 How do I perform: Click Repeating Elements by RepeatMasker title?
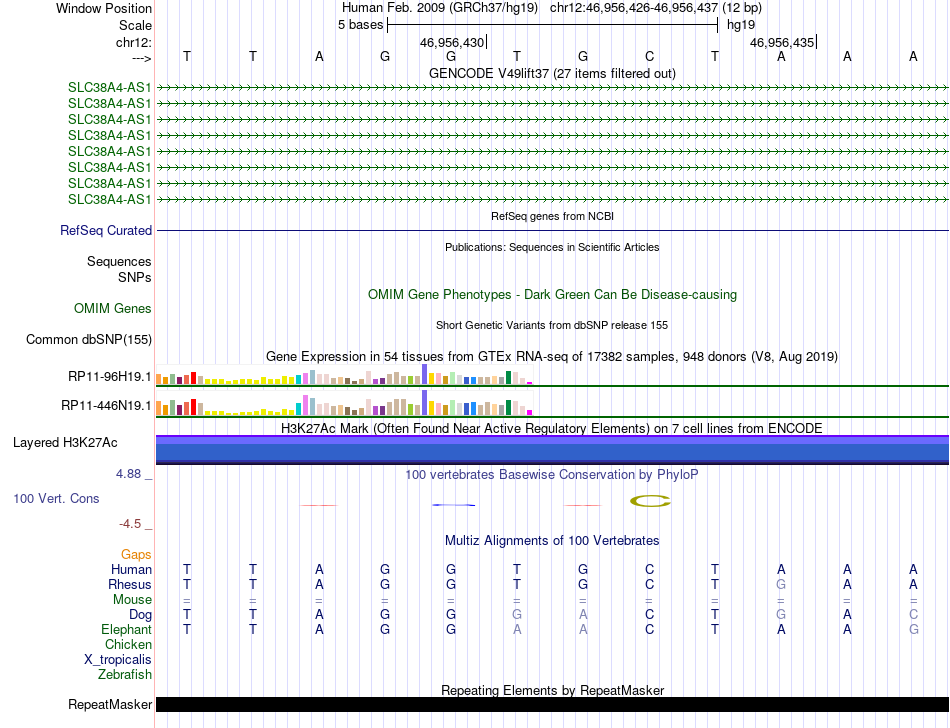pos(553,691)
